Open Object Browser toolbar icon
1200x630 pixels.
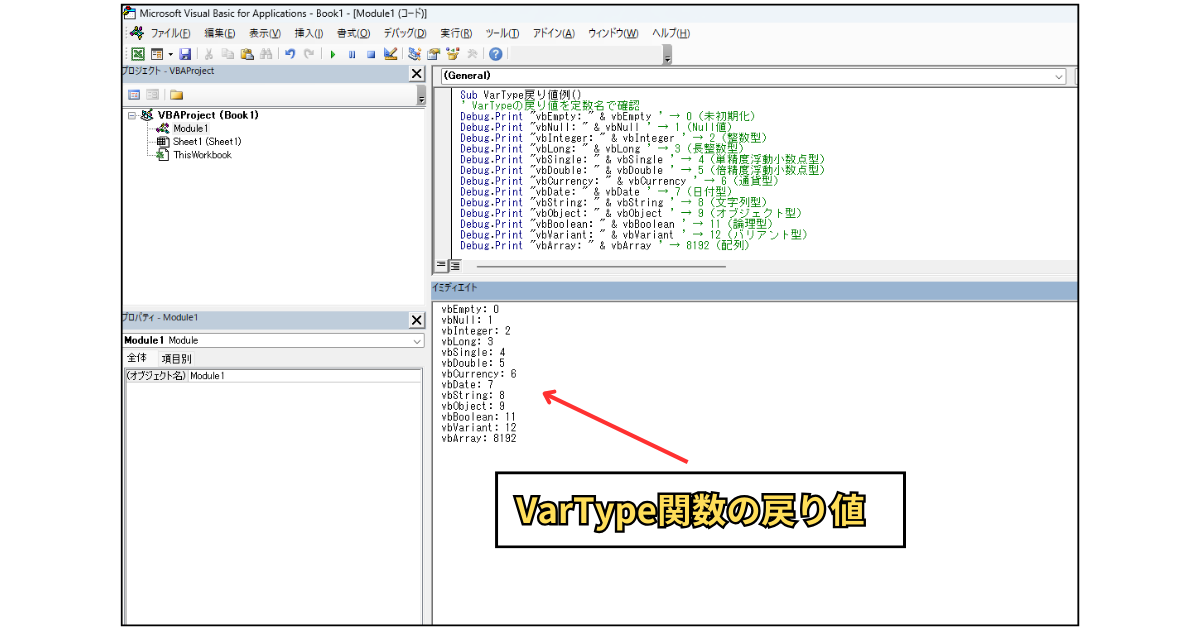pyautogui.click(x=452, y=54)
